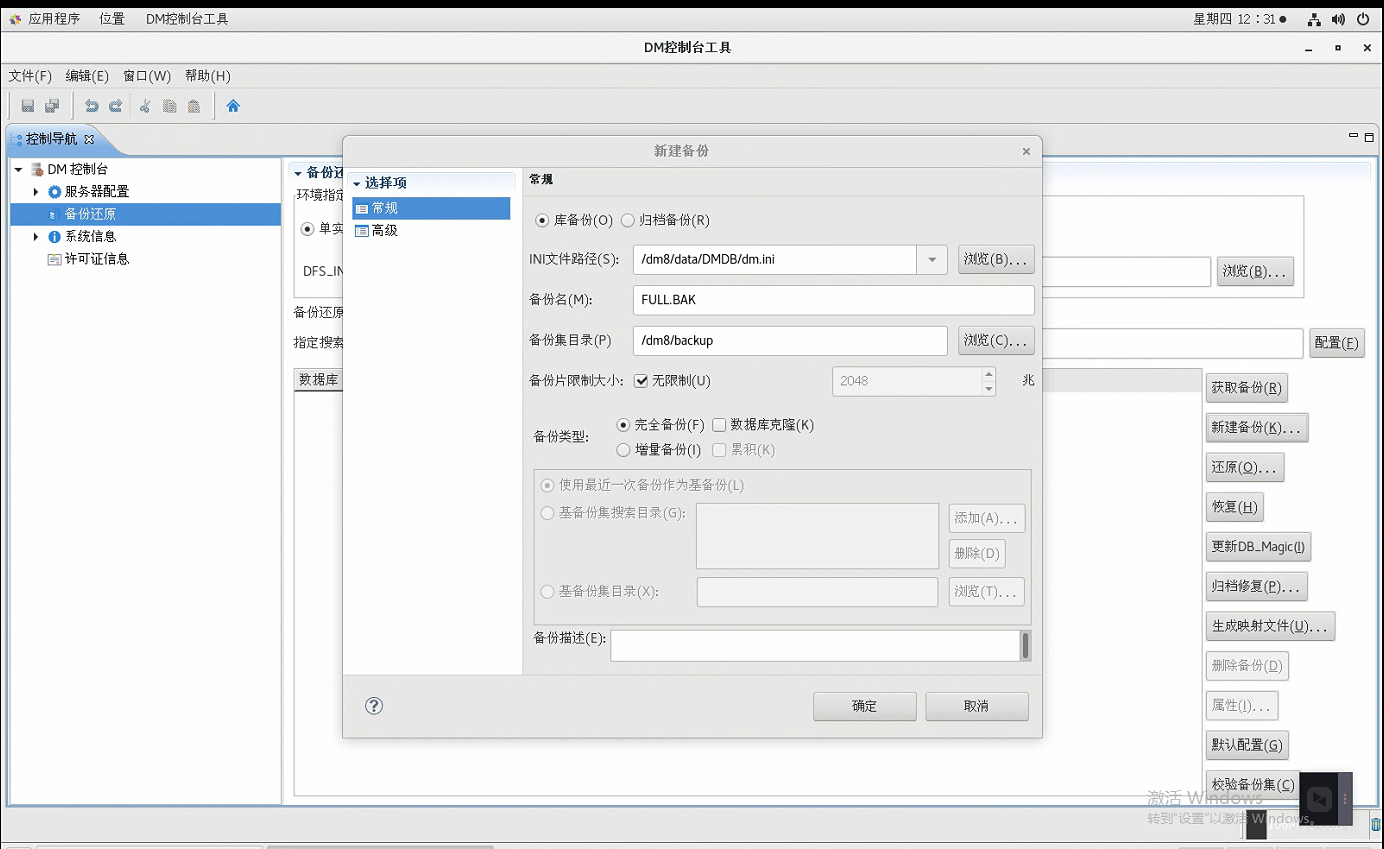Open the INI文件路径 dropdown arrow
Viewport: 1384px width, 849px height.
point(931,260)
